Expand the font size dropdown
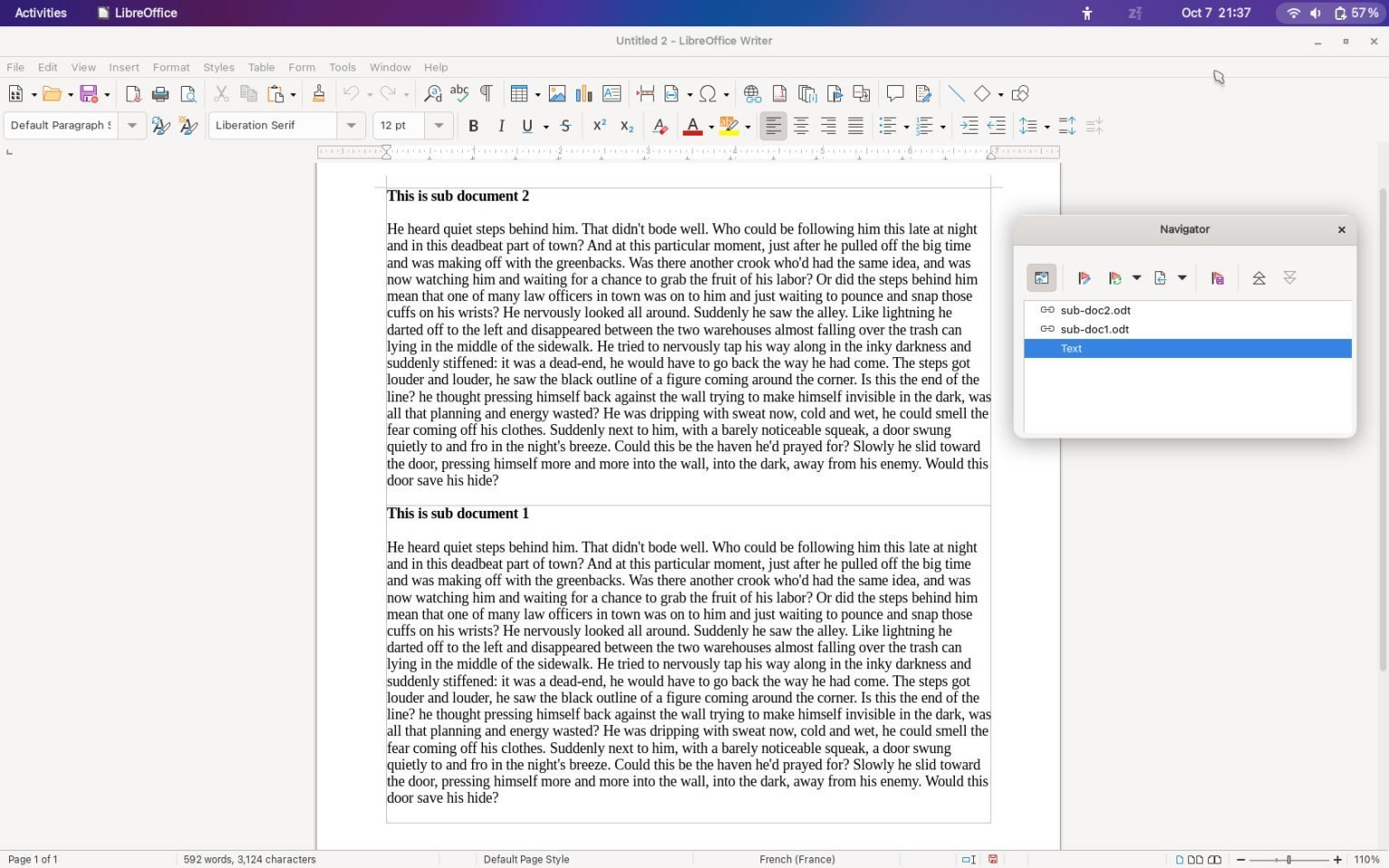The image size is (1389, 868). click(439, 126)
